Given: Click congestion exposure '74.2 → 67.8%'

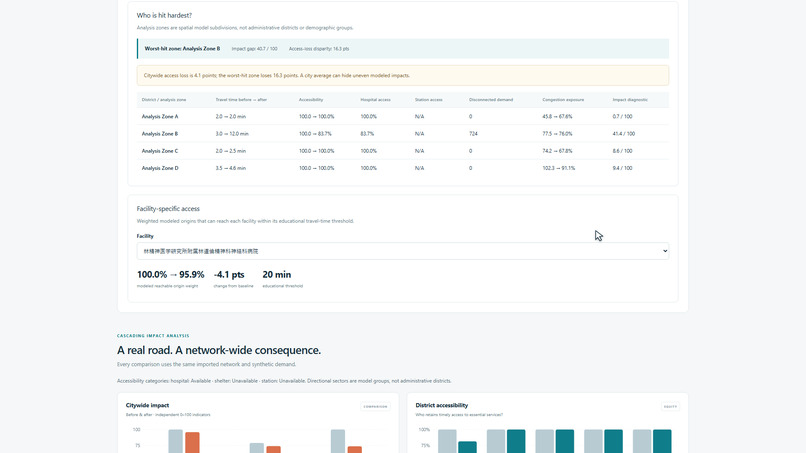Looking at the screenshot, I should pyautogui.click(x=557, y=151).
